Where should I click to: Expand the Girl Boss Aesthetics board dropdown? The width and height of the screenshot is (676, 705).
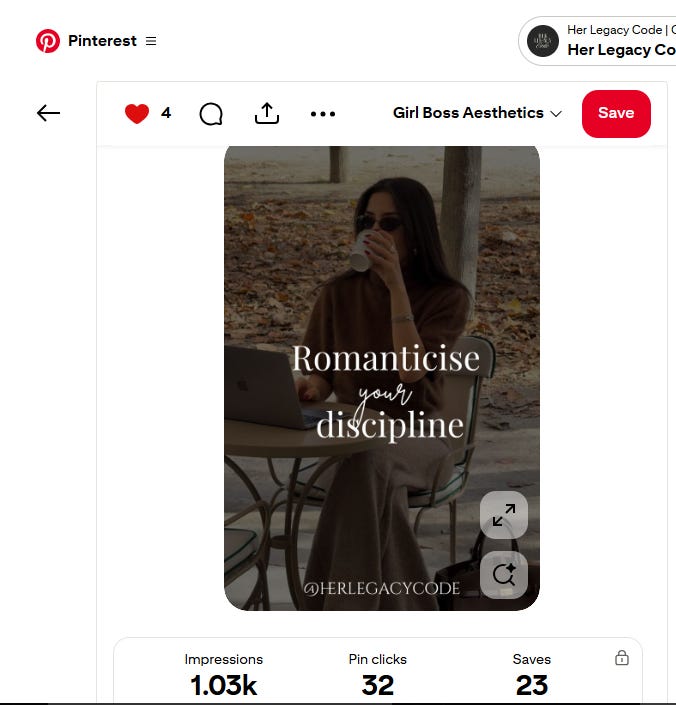point(477,113)
